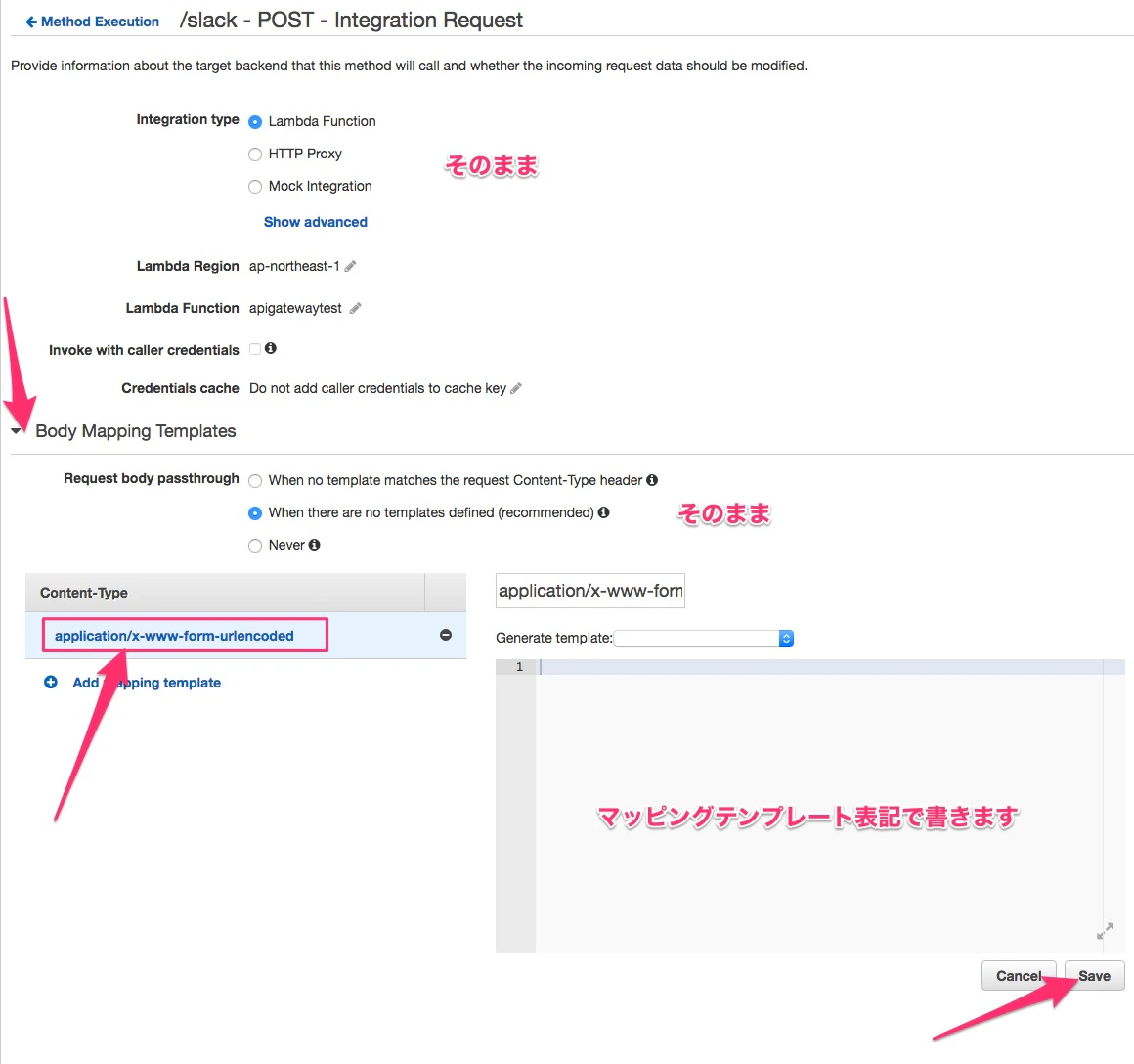Click line number 1 in editor gutter
The width and height of the screenshot is (1134, 1064).
pos(519,666)
